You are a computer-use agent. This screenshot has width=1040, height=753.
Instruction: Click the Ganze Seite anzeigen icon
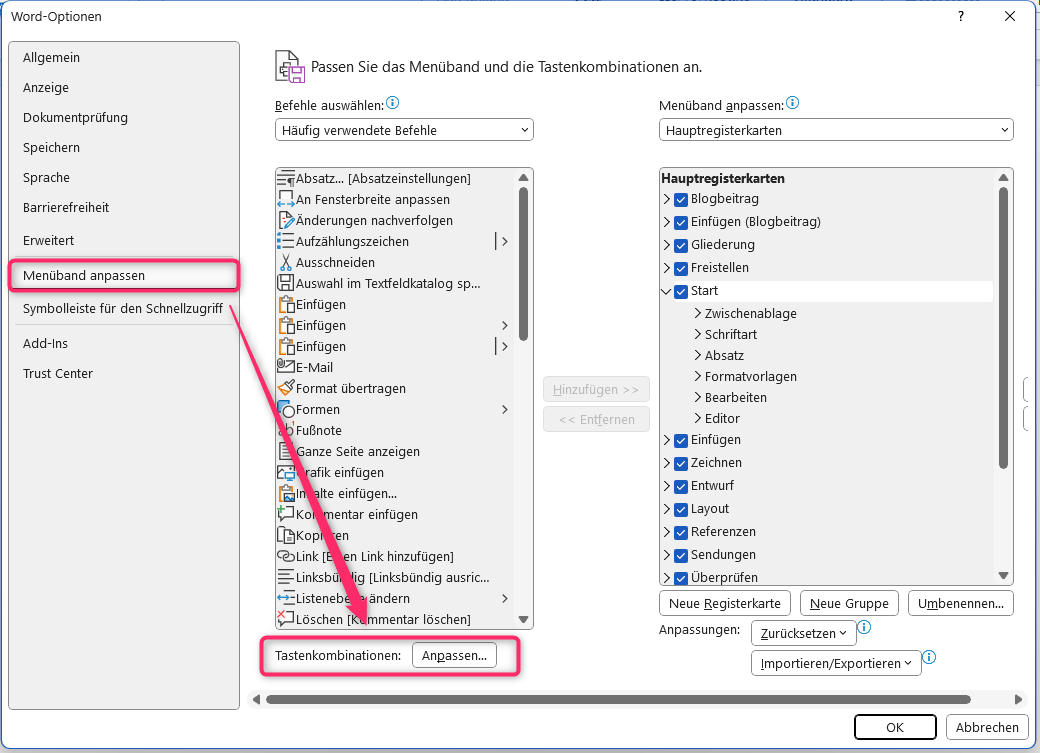coord(286,451)
